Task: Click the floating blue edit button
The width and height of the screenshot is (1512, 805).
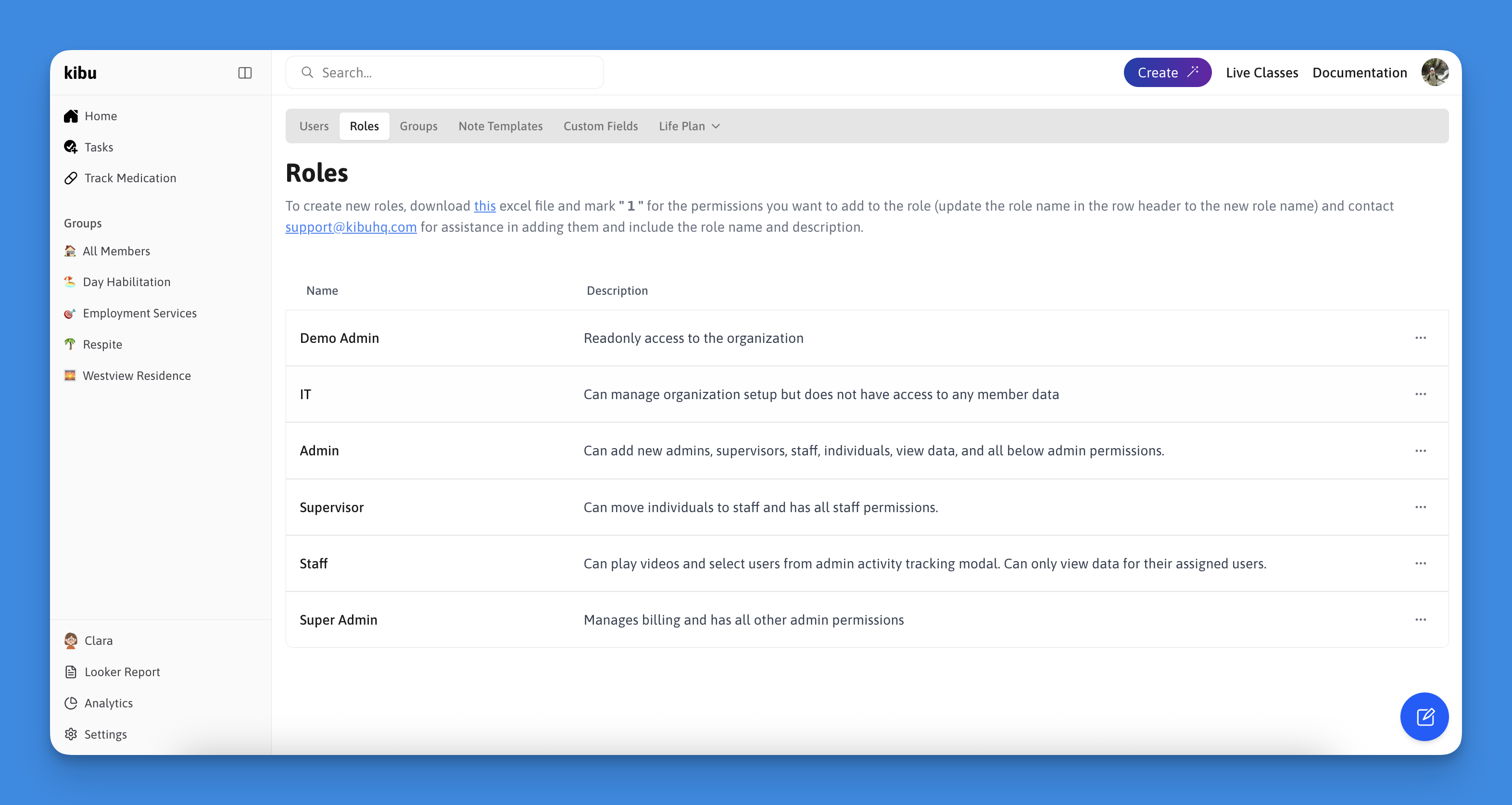Action: [1424, 717]
